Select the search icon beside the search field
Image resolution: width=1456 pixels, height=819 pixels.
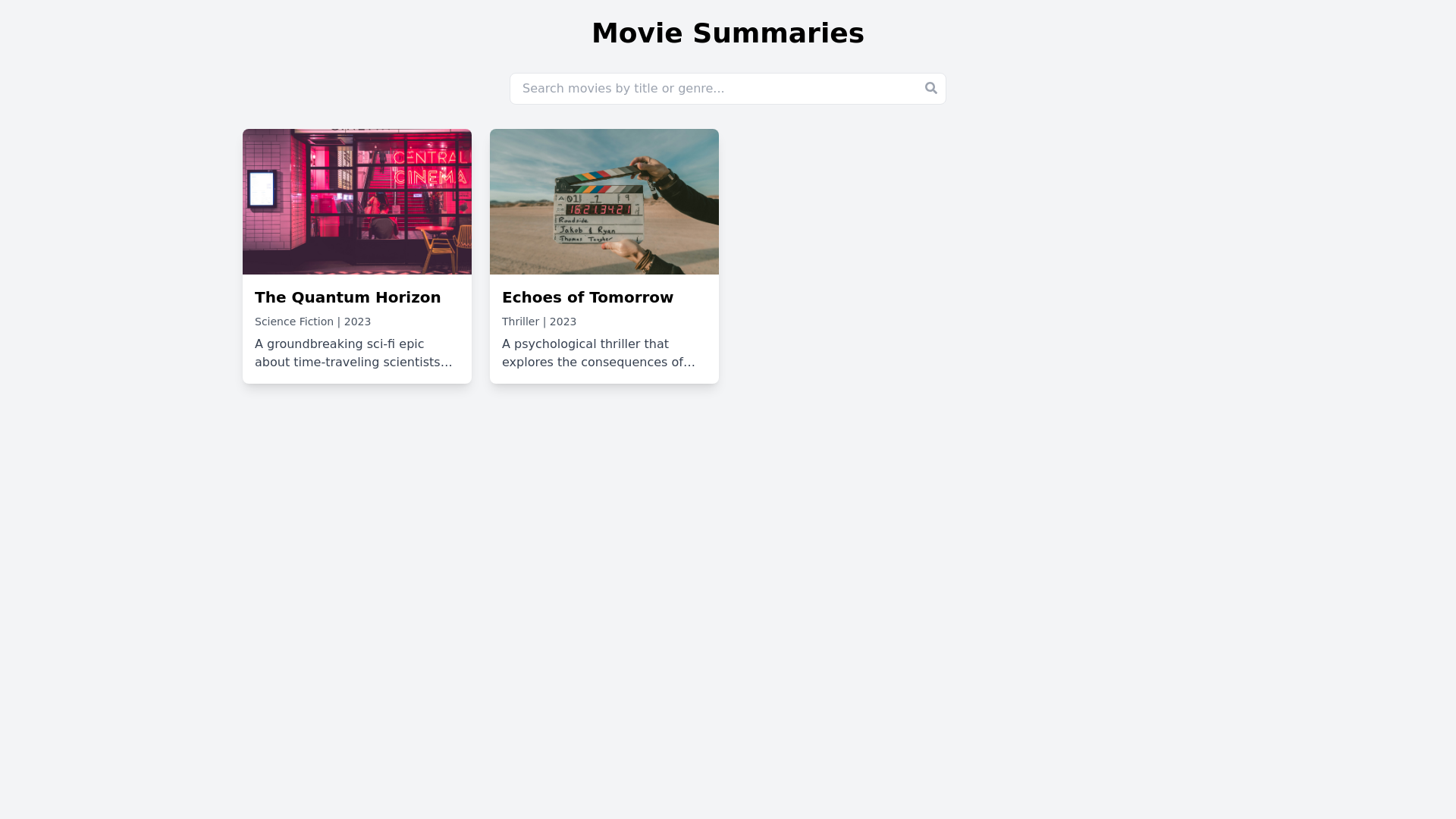pyautogui.click(x=930, y=88)
